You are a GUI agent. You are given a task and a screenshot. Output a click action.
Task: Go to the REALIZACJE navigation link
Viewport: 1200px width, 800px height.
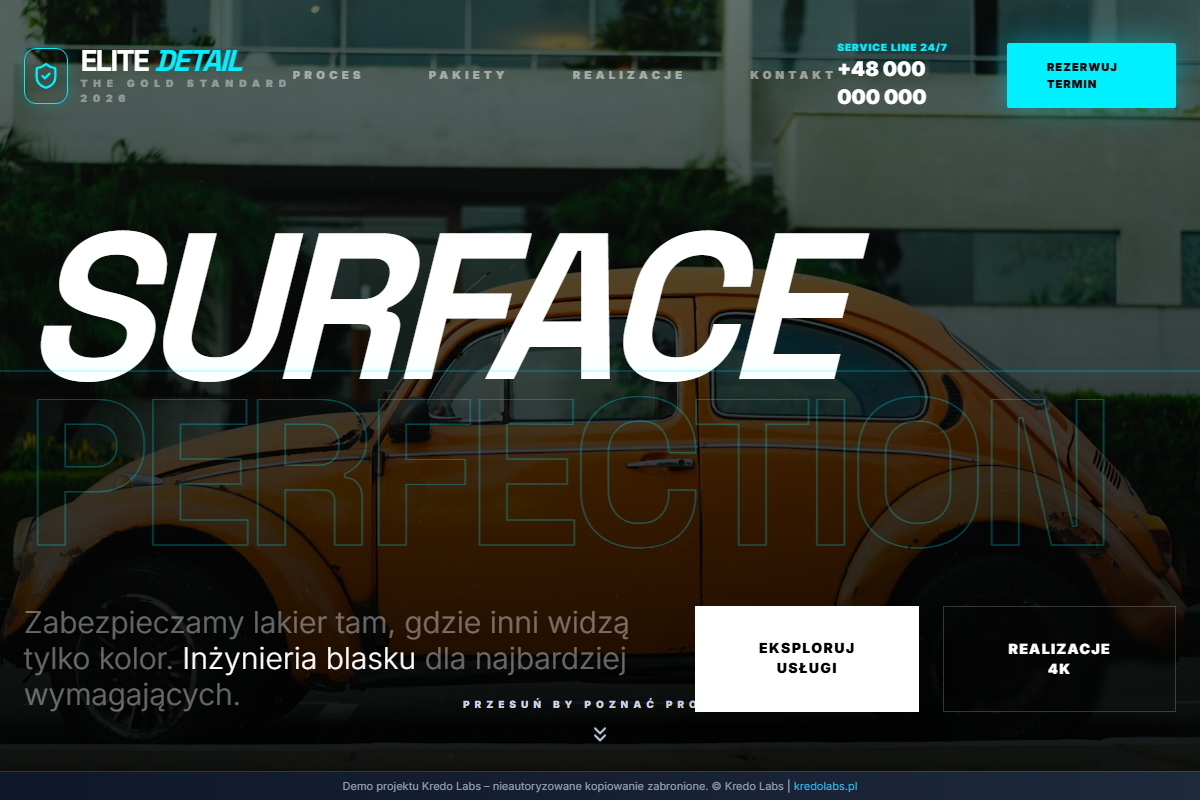pos(628,75)
